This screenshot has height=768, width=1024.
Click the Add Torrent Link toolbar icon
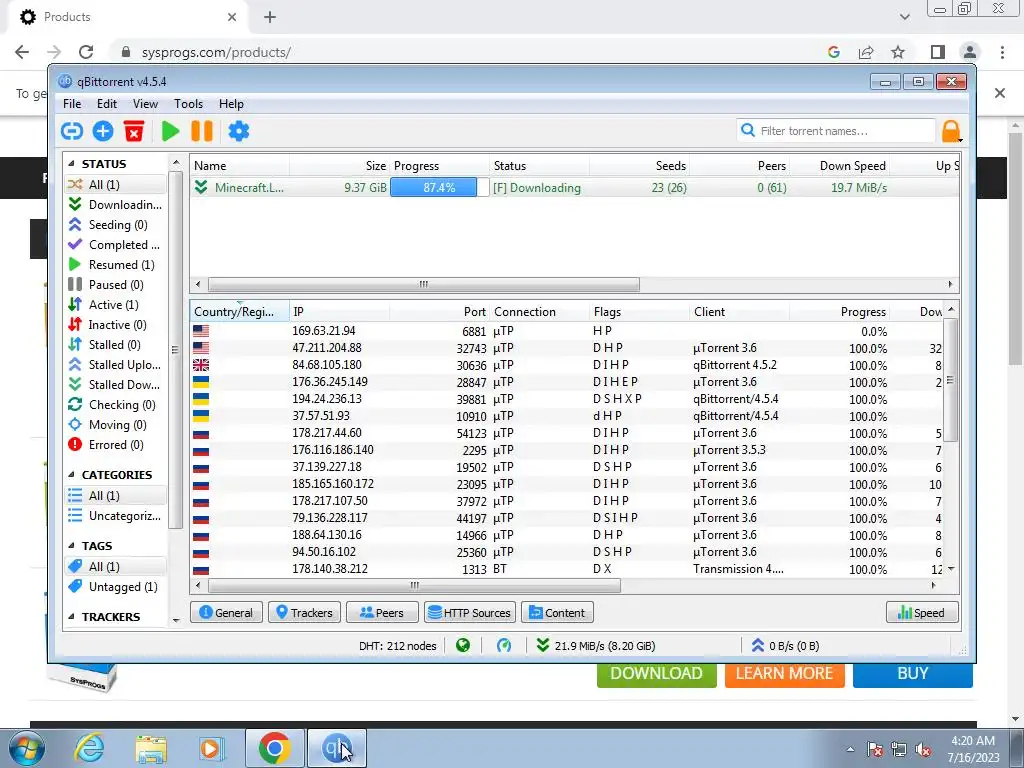click(72, 131)
